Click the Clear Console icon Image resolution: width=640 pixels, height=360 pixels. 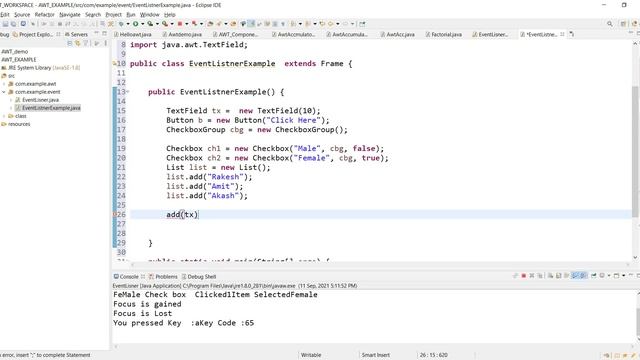click(550, 276)
